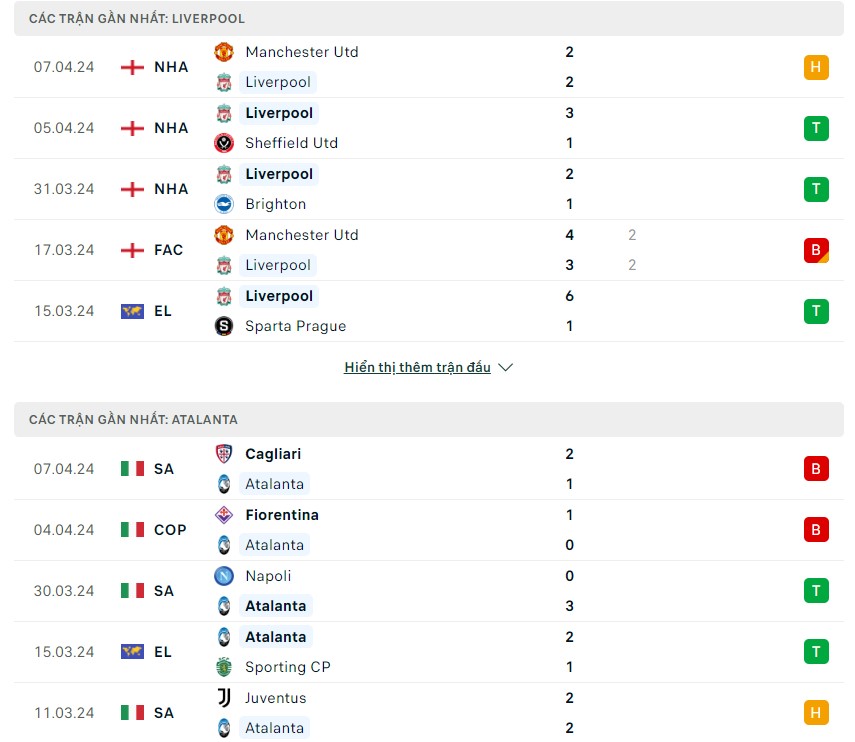Click the Fiorentina club crest icon

point(224,515)
